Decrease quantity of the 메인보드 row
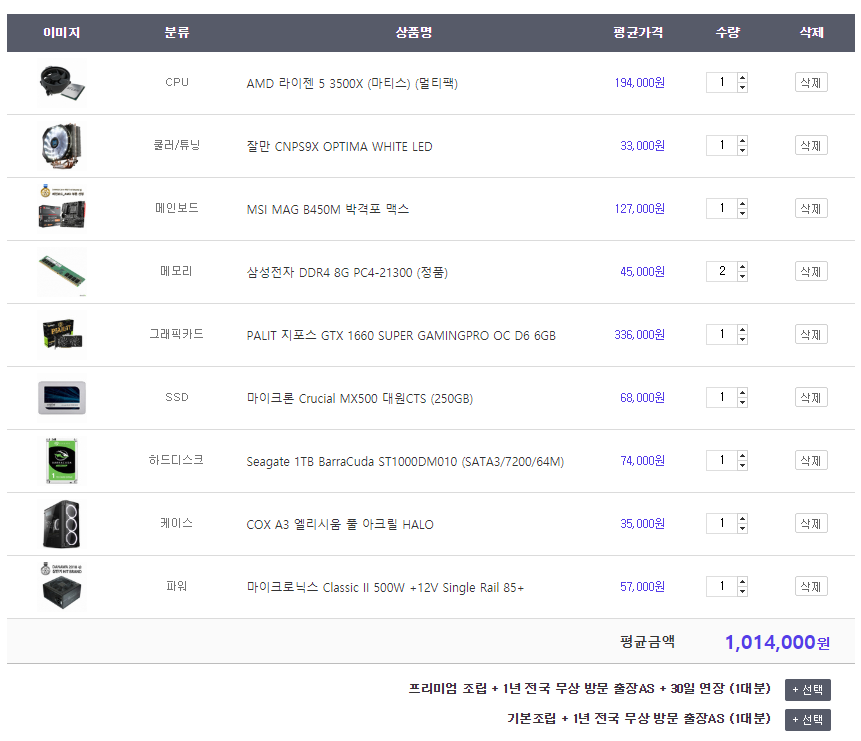The image size is (861, 741). pos(742,213)
